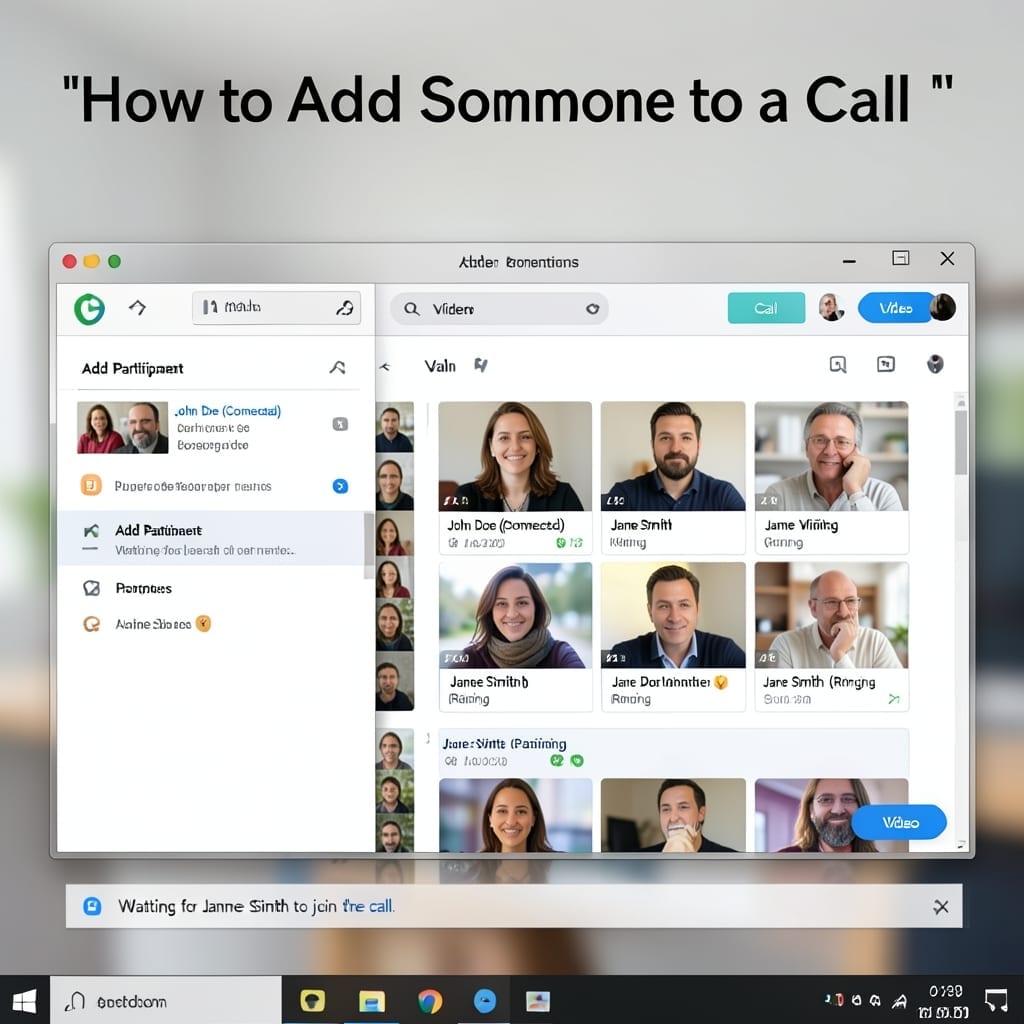Click the search-in-page icon in content toolbar
Screen dimensions: 1024x1024
(838, 364)
